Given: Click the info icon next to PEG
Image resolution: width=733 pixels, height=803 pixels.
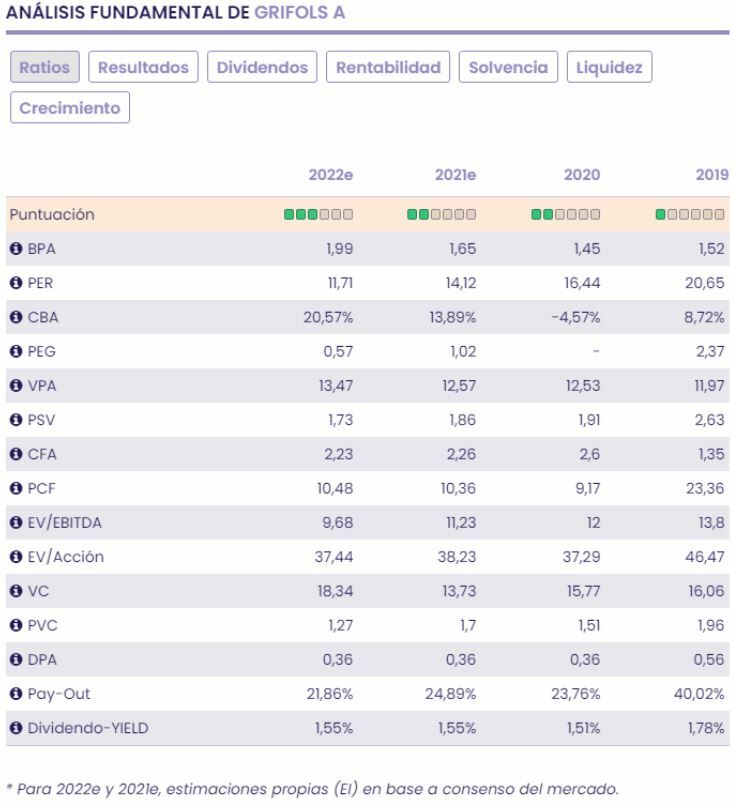Looking at the screenshot, I should click(x=15, y=352).
